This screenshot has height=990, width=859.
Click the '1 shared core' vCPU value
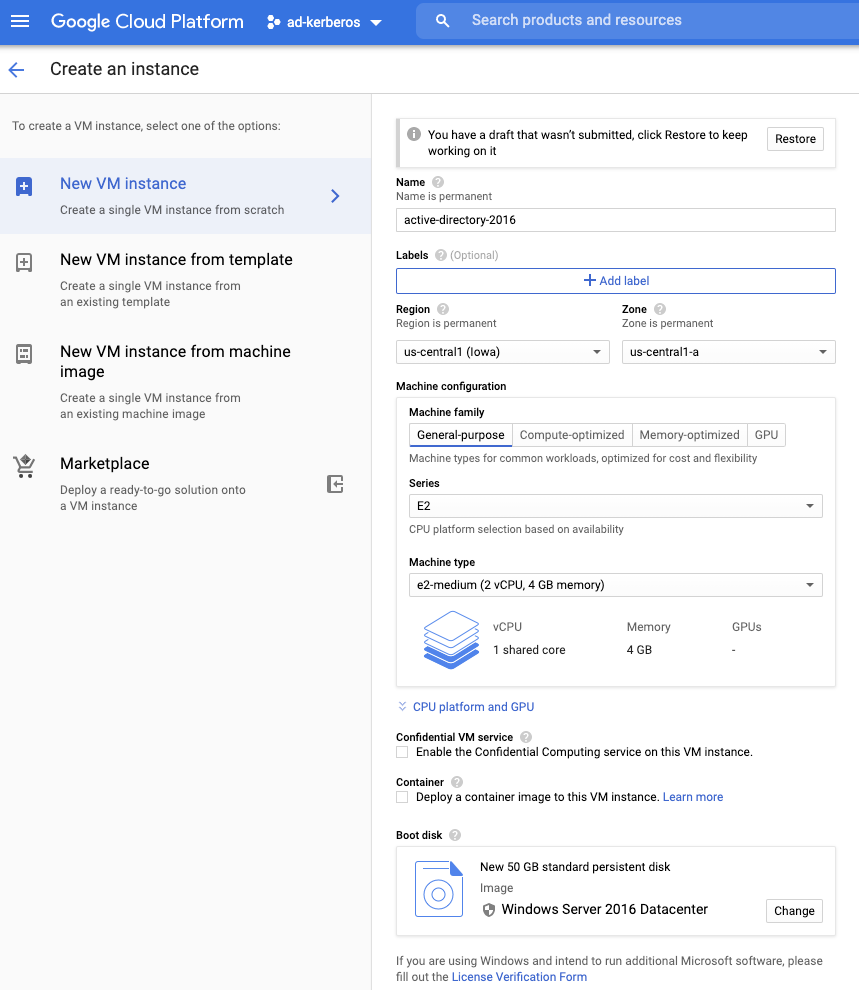click(529, 650)
